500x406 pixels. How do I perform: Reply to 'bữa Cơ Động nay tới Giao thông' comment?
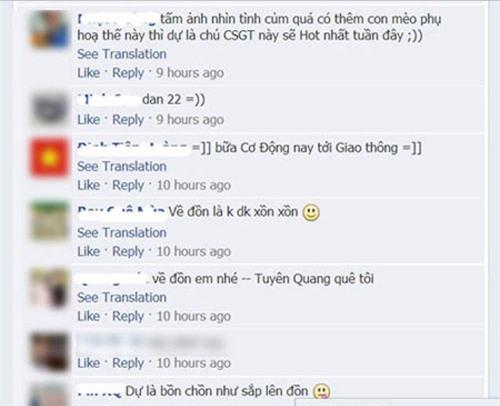pyautogui.click(x=128, y=185)
